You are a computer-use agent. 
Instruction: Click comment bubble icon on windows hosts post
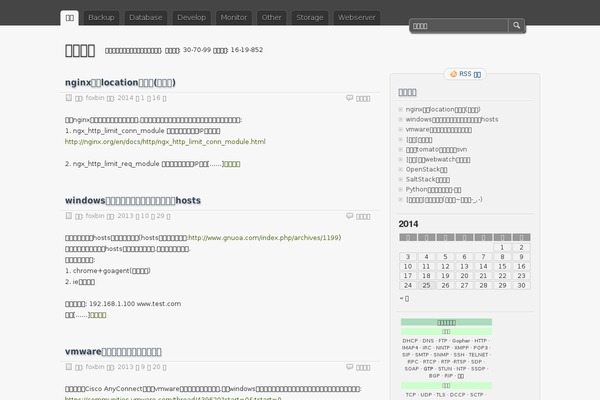coord(349,216)
